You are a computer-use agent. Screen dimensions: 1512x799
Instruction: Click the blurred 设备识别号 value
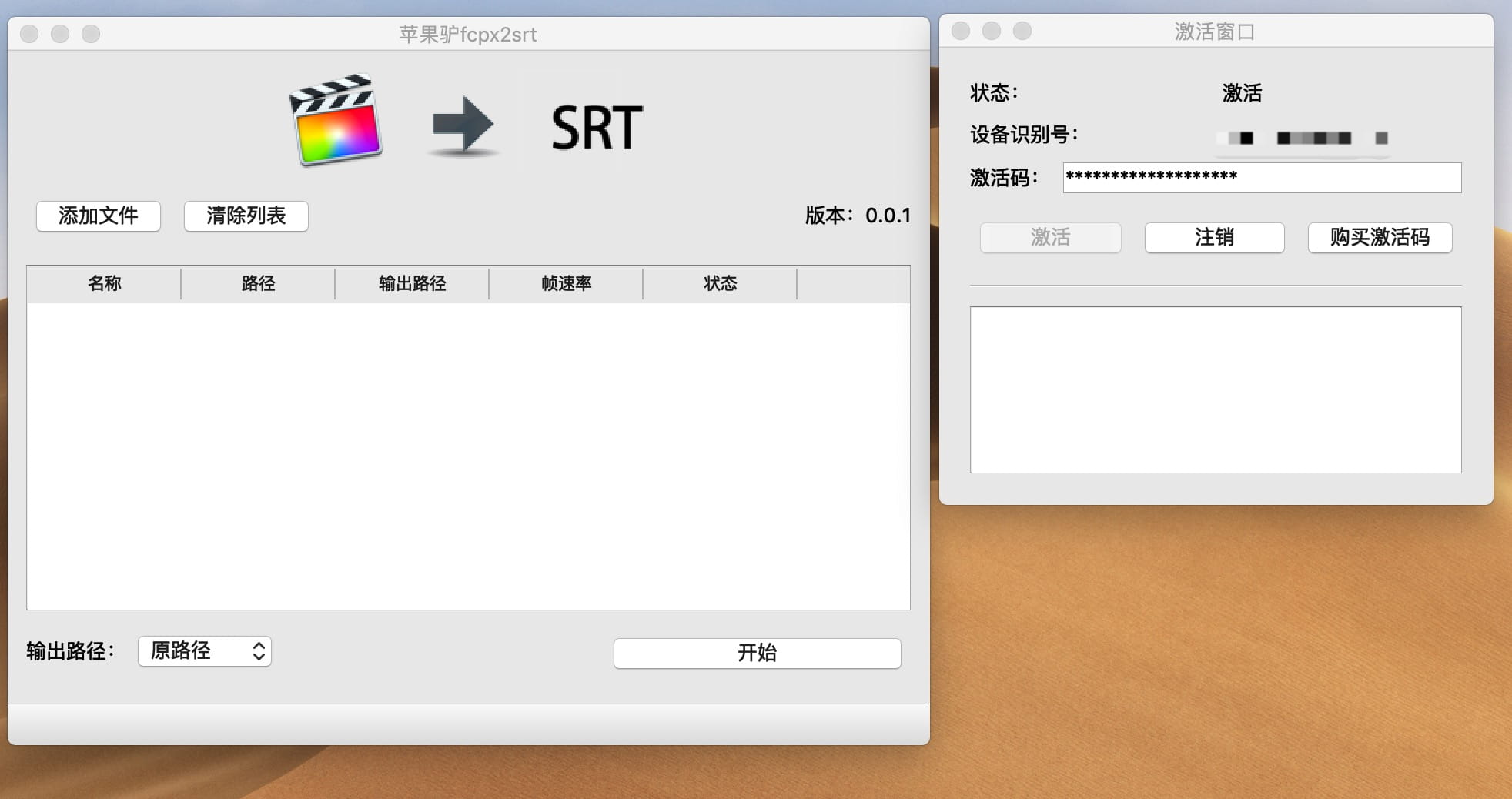[1303, 138]
